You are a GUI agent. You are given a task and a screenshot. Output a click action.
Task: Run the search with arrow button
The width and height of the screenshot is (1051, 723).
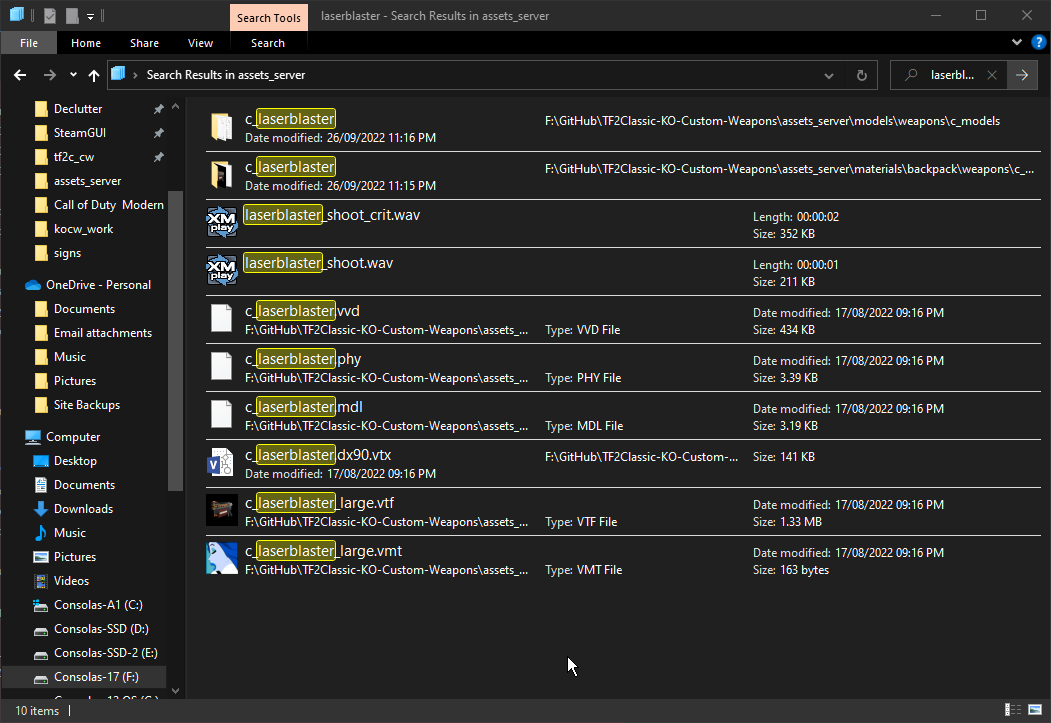tap(1022, 75)
